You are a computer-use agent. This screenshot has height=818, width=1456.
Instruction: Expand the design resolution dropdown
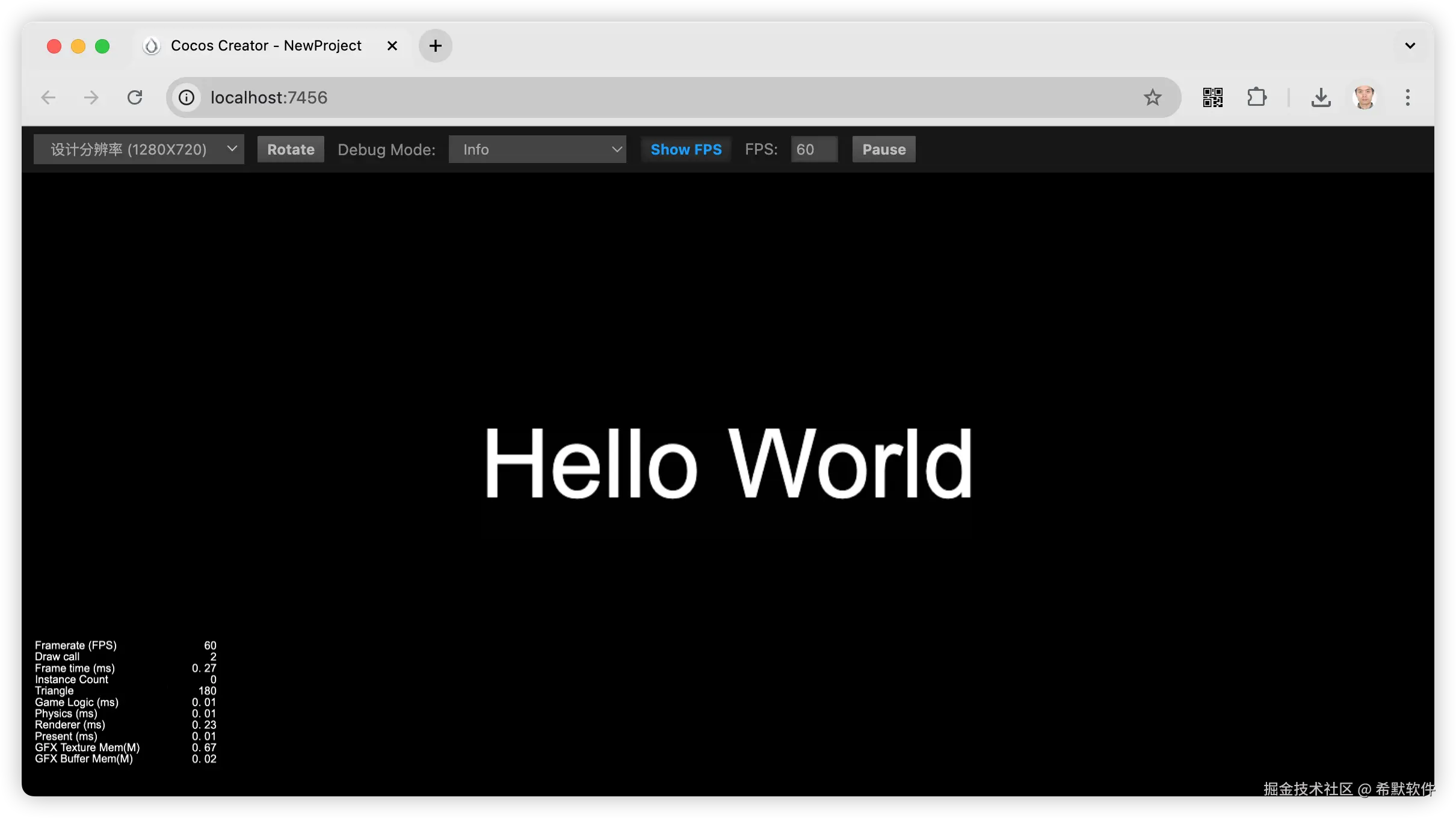[139, 149]
